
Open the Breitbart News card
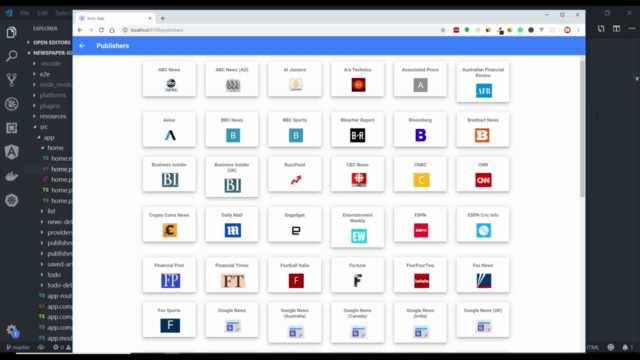483,129
